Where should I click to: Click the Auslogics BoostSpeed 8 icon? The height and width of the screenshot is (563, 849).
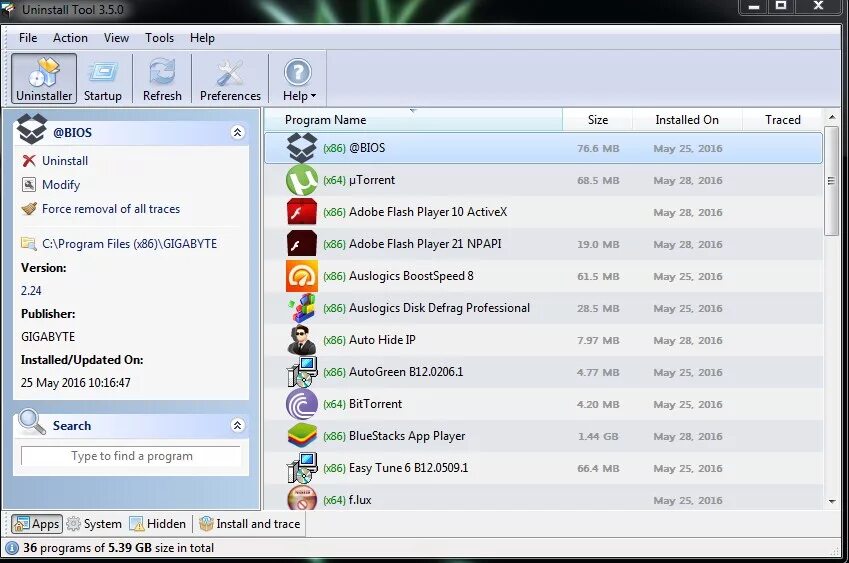[x=302, y=276]
